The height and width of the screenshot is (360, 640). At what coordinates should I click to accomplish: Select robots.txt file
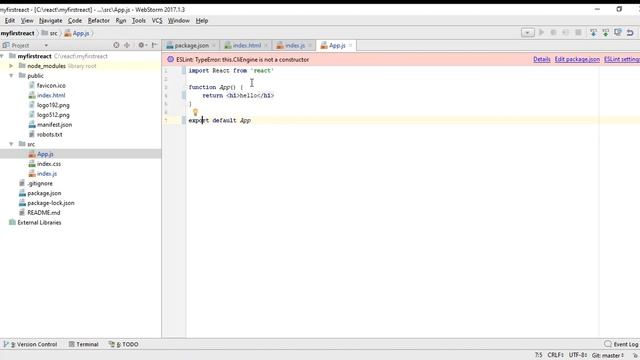(x=49, y=134)
